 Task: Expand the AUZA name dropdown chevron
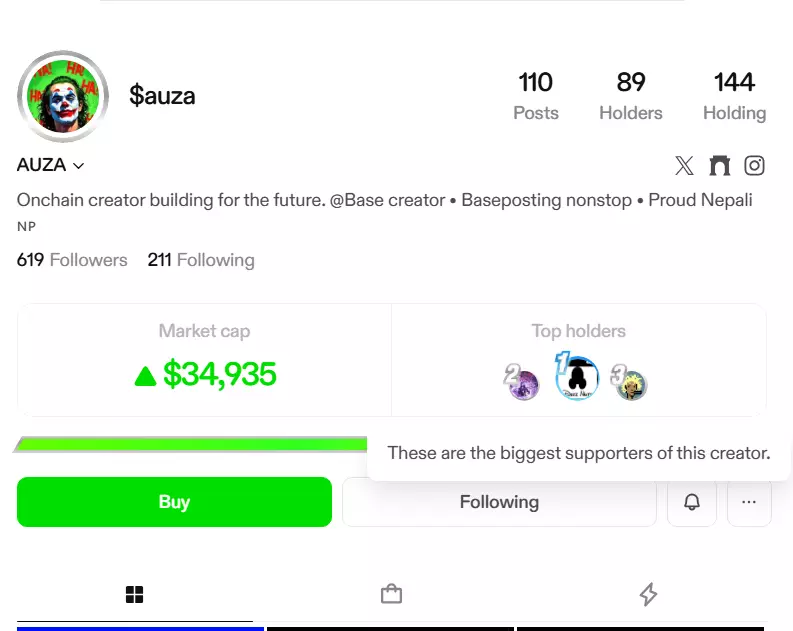pyautogui.click(x=79, y=166)
